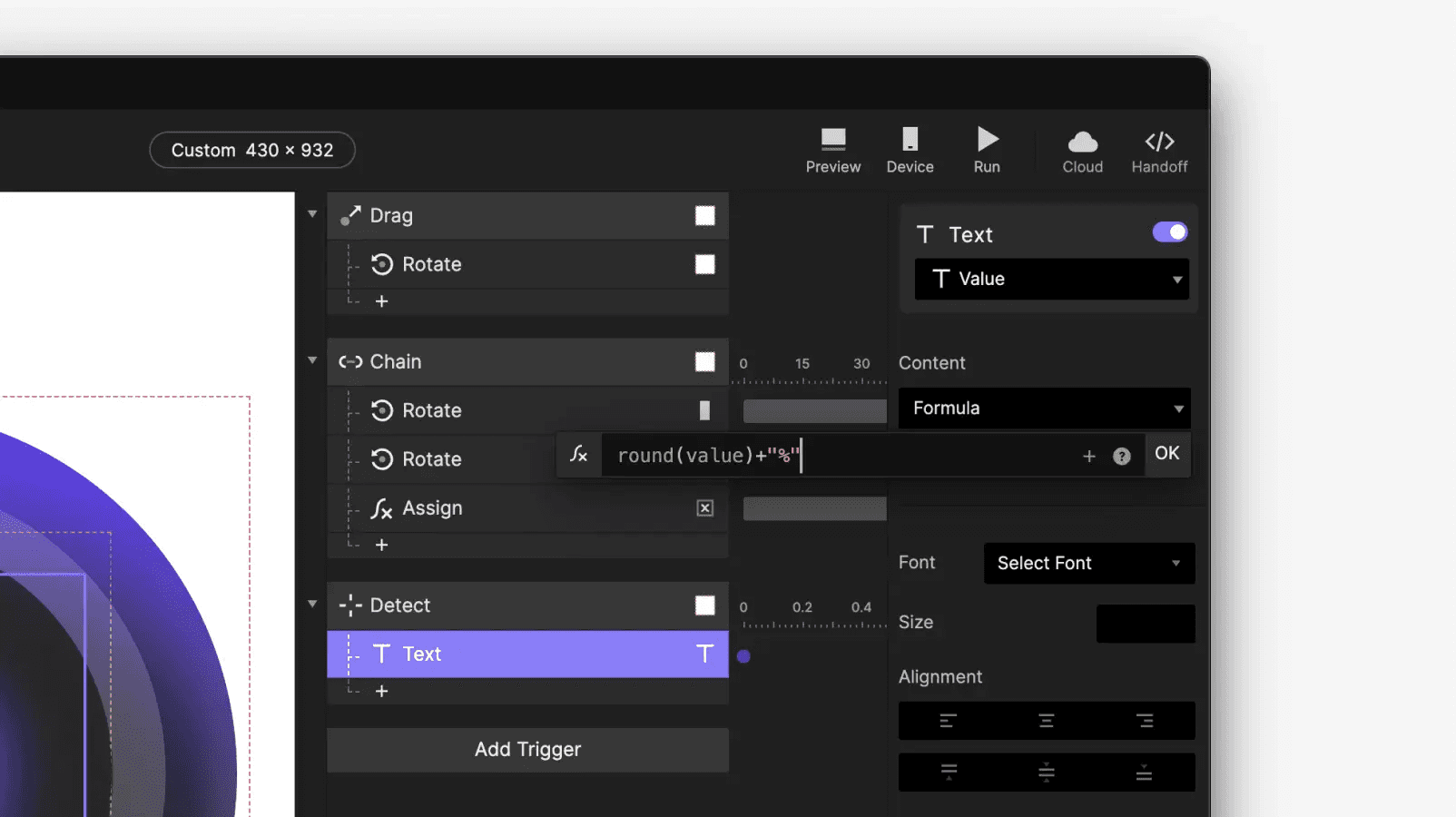The image size is (1456, 817).
Task: Align text right
Action: [1145, 721]
